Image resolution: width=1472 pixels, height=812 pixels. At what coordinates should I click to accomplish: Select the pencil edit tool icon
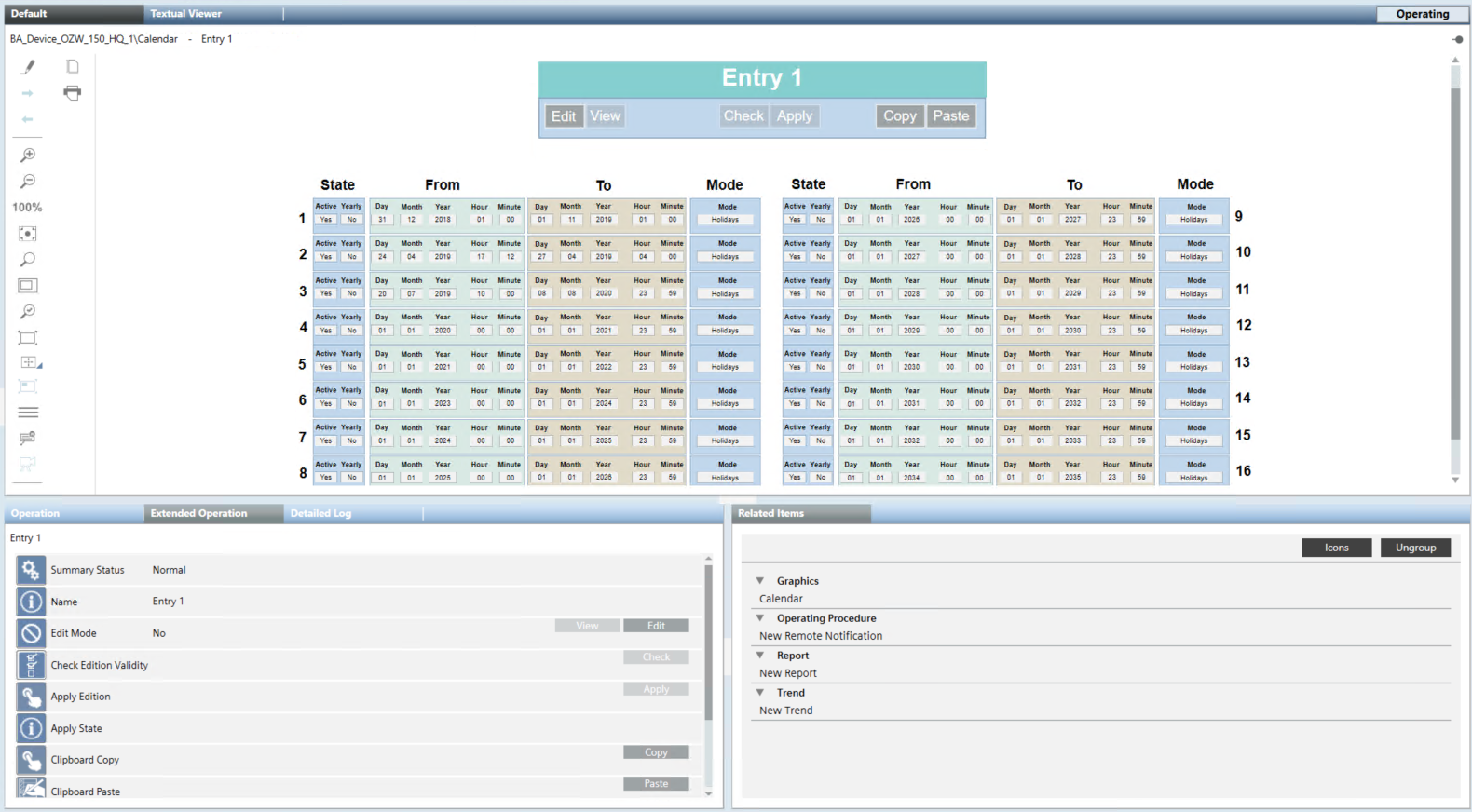point(28,67)
